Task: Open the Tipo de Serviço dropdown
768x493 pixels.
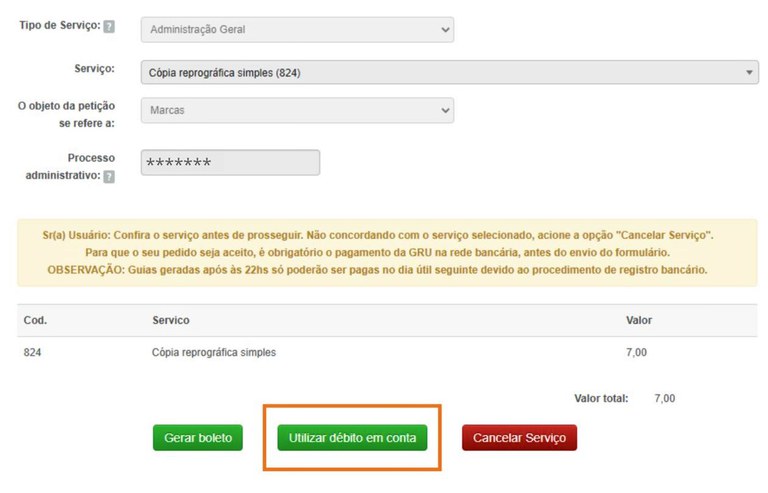Action: 297,29
